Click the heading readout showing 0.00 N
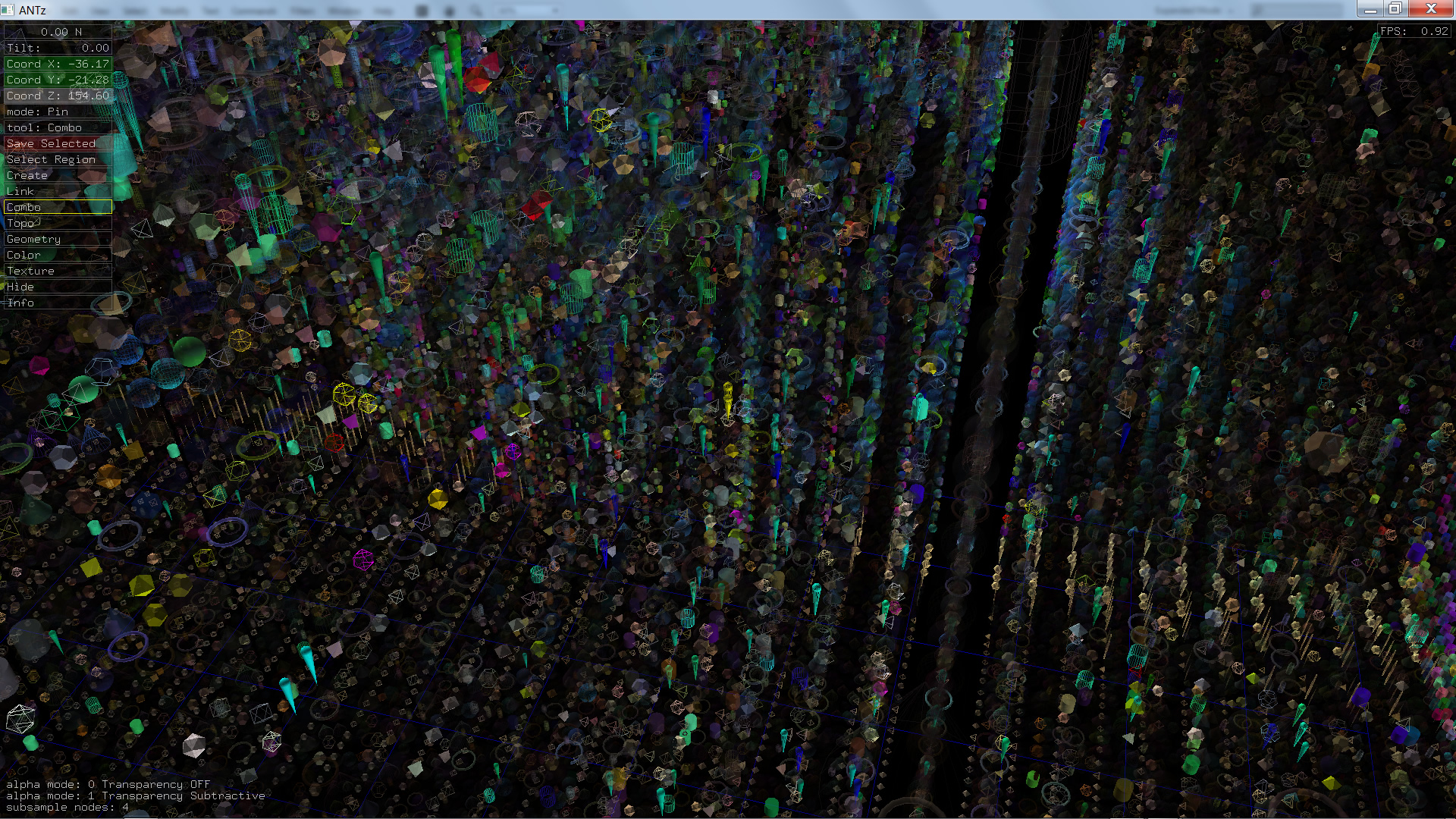 [58, 32]
